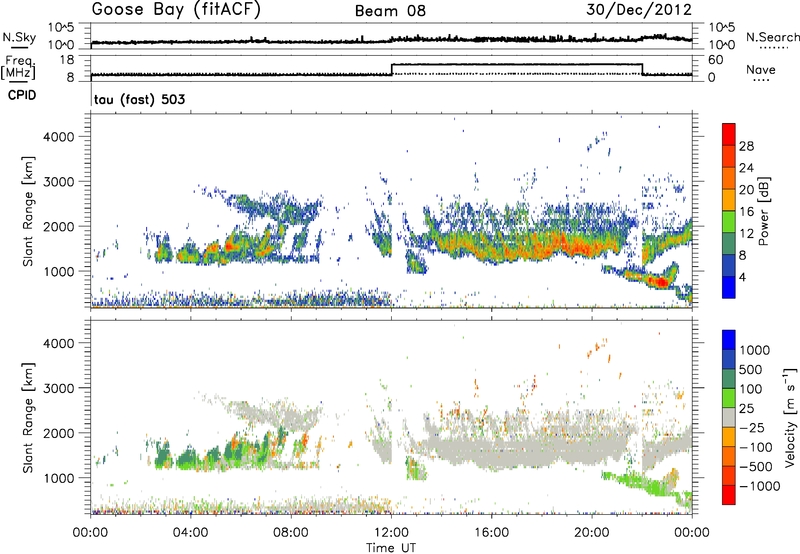Image resolution: width=800 pixels, height=554 pixels.
Task: Click the '-1000' tick on velocity colorbar
Action: [x=760, y=486]
